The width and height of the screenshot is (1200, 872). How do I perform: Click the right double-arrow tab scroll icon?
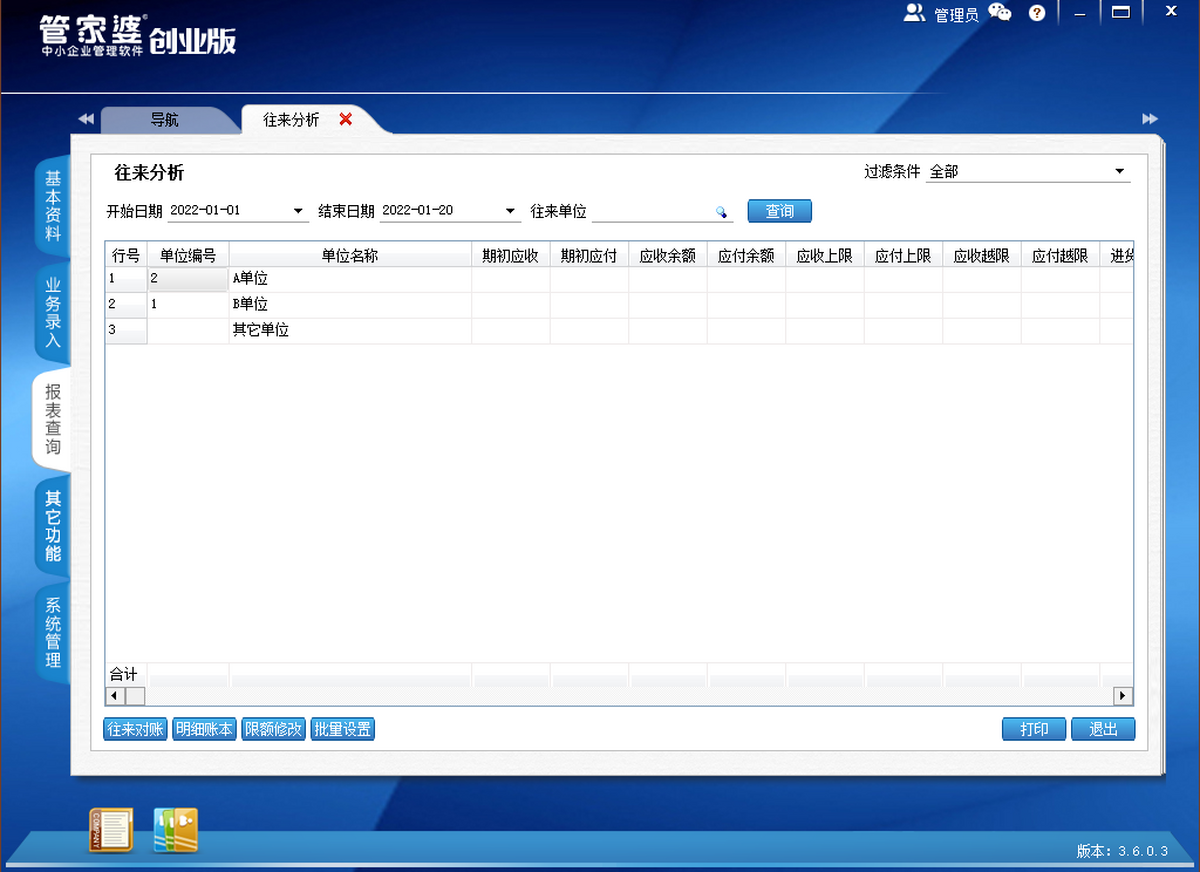1150,119
